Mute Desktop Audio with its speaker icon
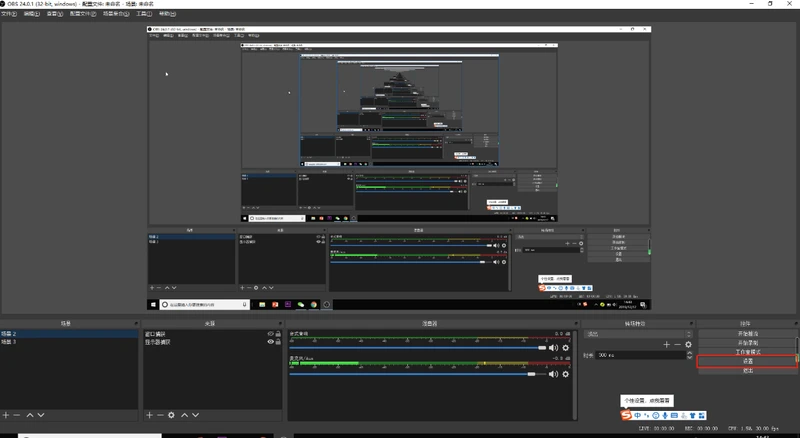Viewport: 800px width, 438px height. click(x=554, y=348)
